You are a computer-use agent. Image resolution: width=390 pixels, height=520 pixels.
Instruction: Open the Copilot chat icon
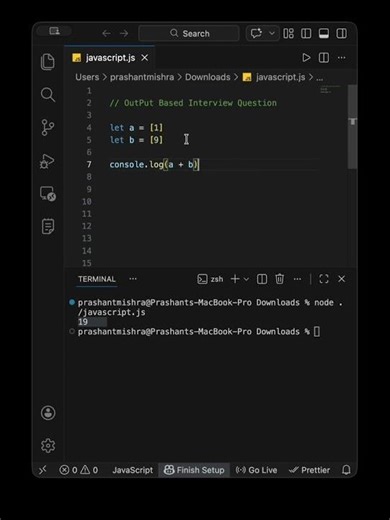pos(256,33)
